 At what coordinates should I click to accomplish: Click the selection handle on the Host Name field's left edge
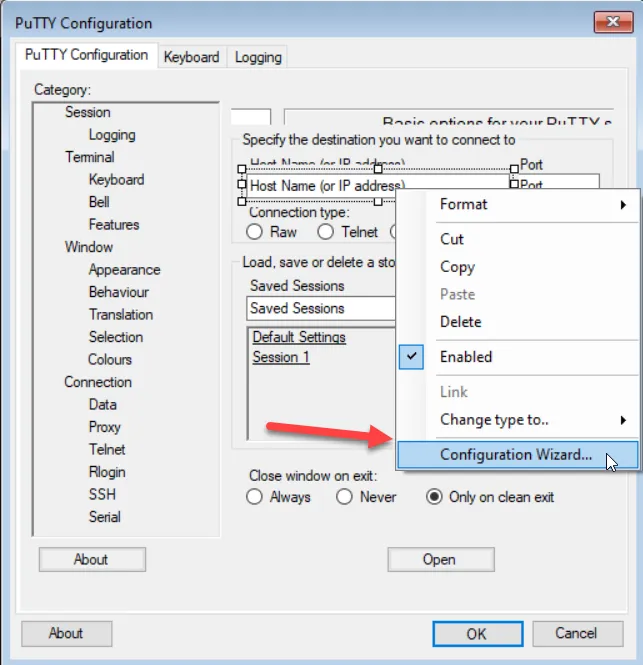242,184
